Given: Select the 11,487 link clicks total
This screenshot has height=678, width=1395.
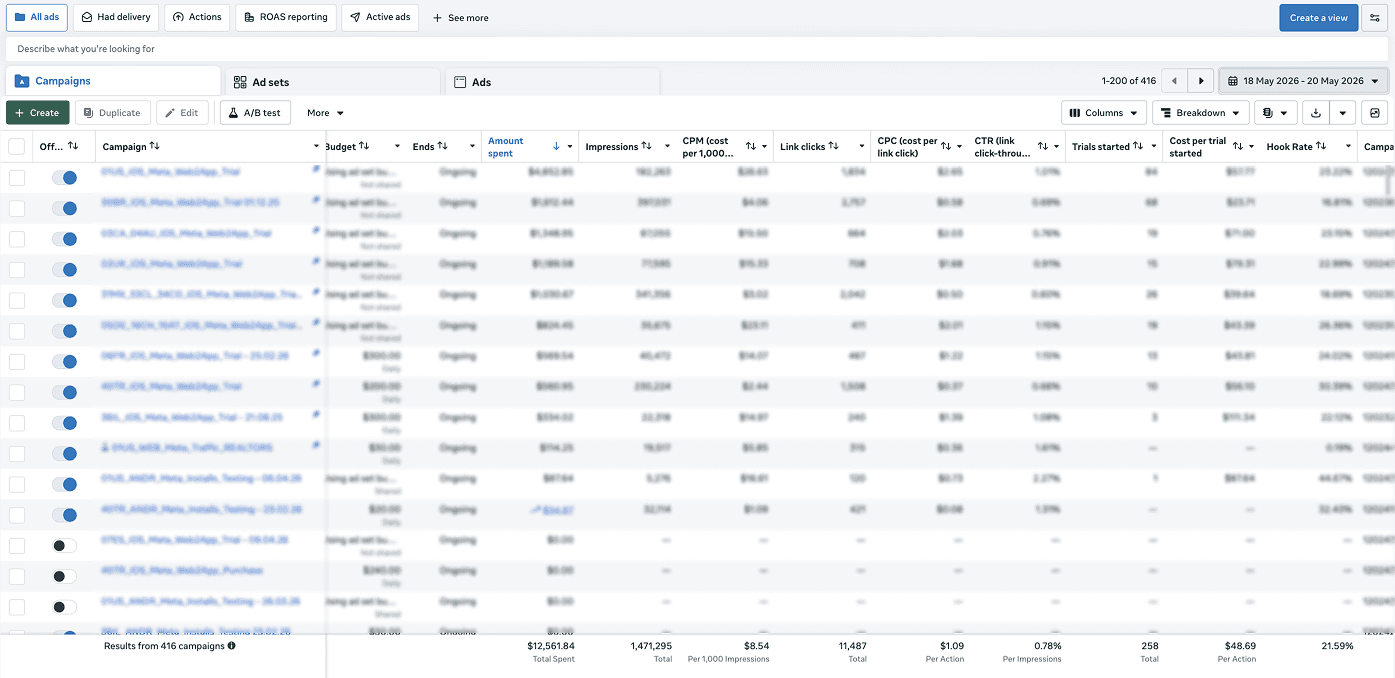Looking at the screenshot, I should [x=852, y=646].
